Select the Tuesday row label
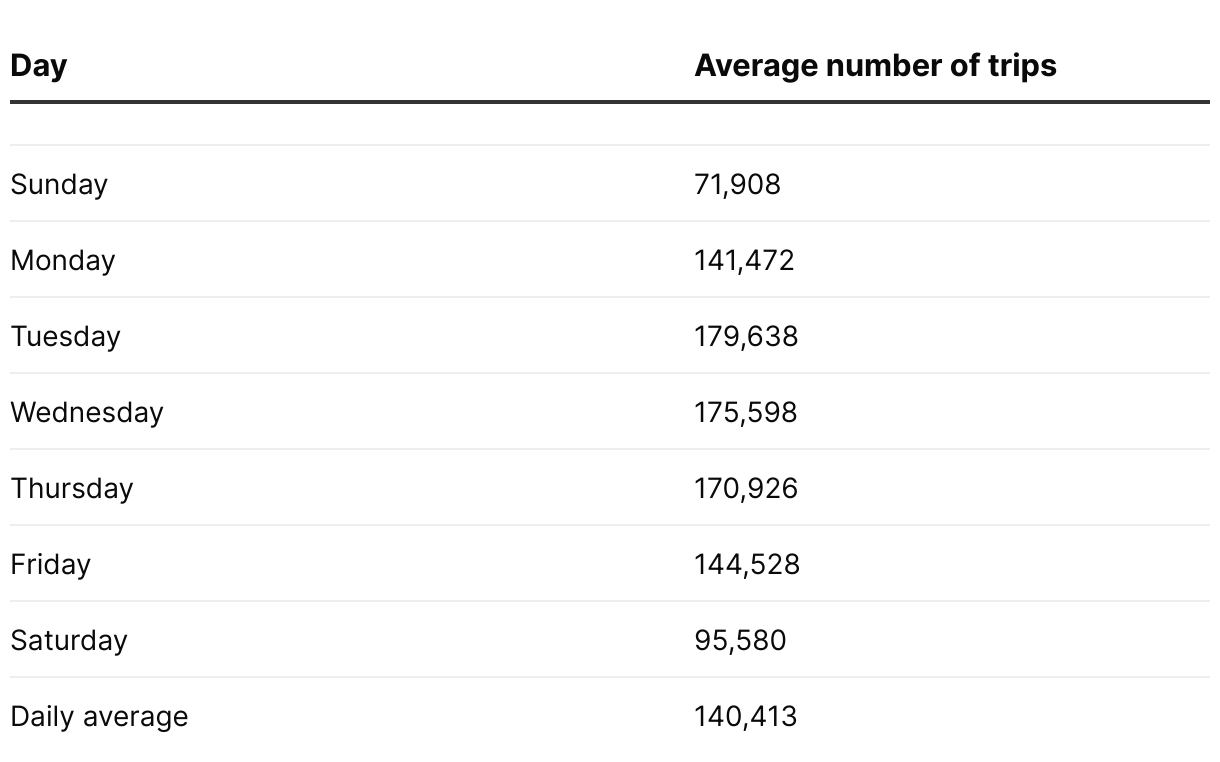The image size is (1220, 762). pos(65,337)
